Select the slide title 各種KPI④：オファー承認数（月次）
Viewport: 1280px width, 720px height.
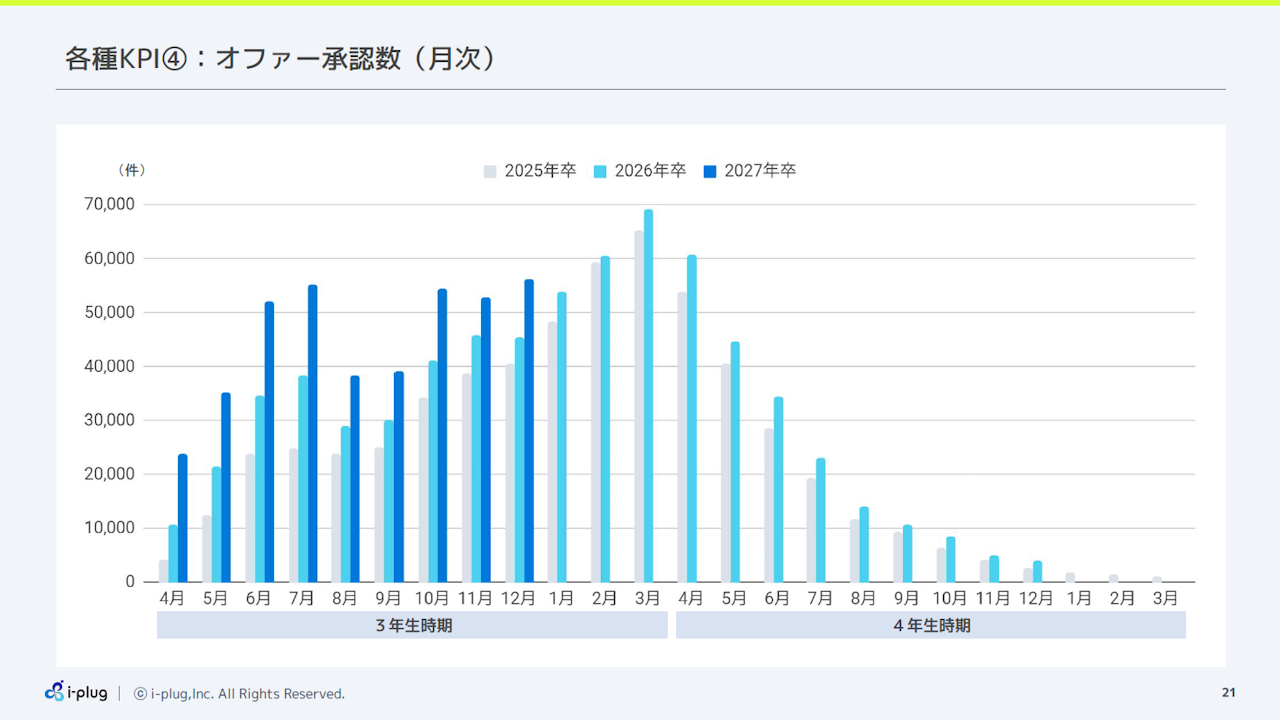point(279,58)
